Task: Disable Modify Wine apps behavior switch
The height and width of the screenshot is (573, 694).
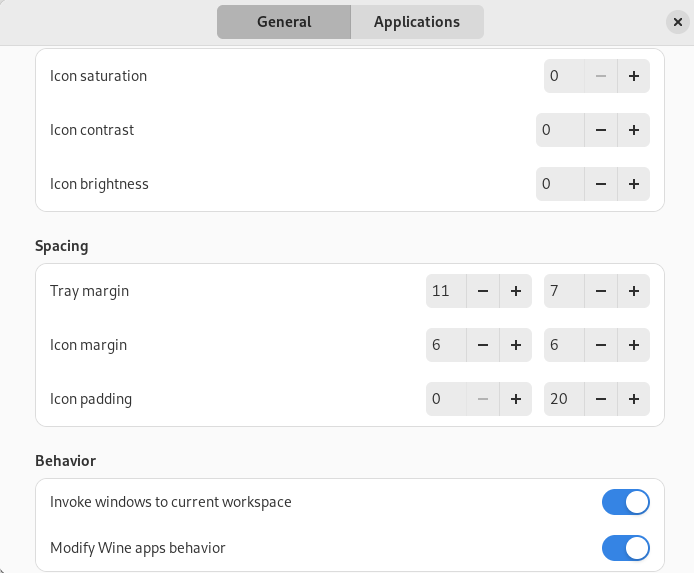Action: [x=626, y=548]
